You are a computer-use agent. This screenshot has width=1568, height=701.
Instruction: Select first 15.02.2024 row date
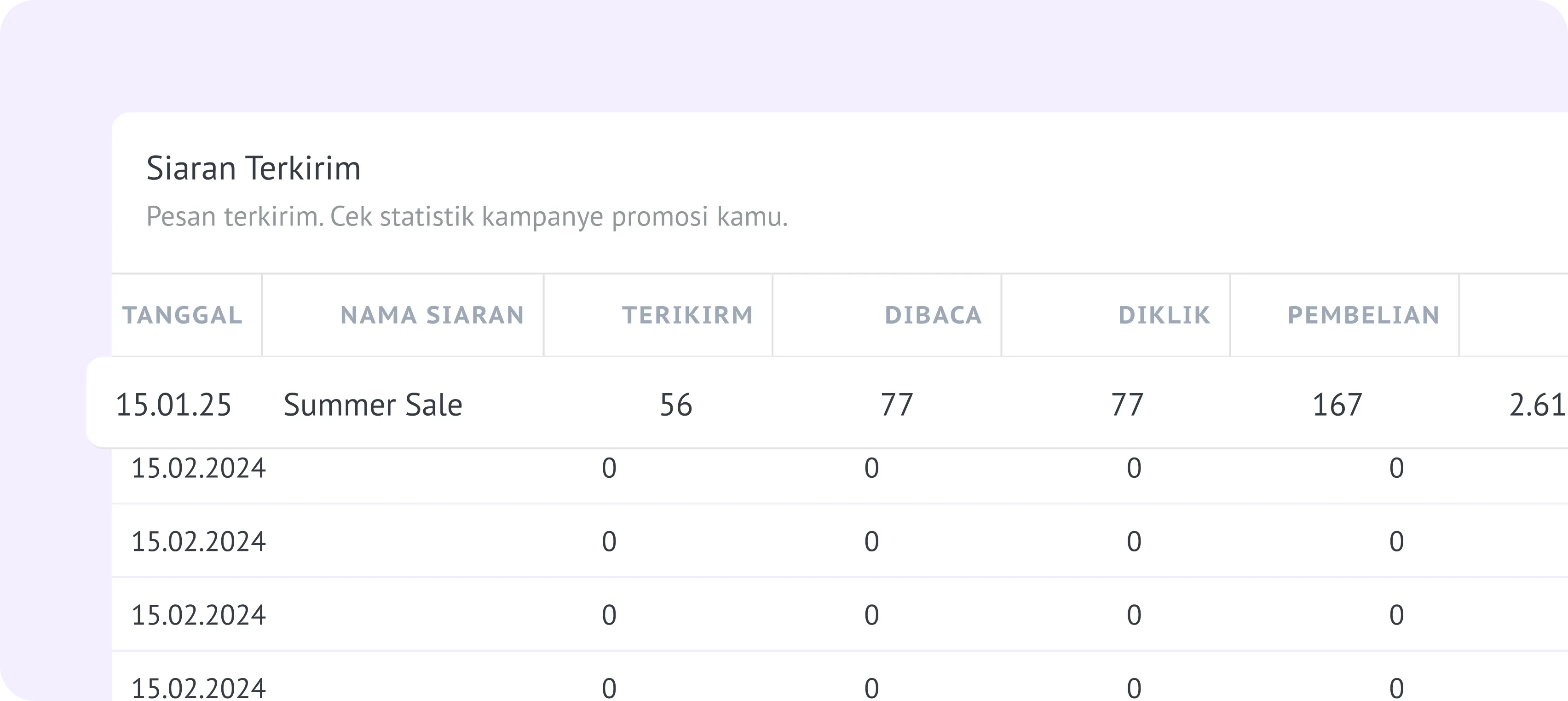click(198, 469)
